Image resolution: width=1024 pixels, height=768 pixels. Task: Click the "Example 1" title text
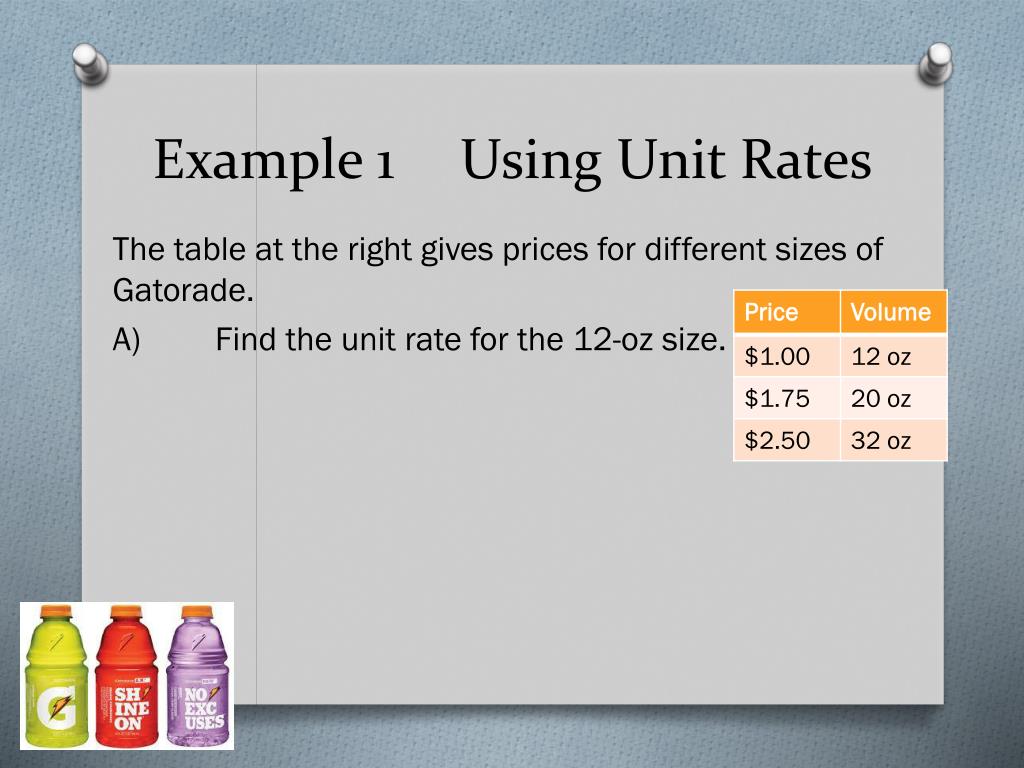[274, 161]
